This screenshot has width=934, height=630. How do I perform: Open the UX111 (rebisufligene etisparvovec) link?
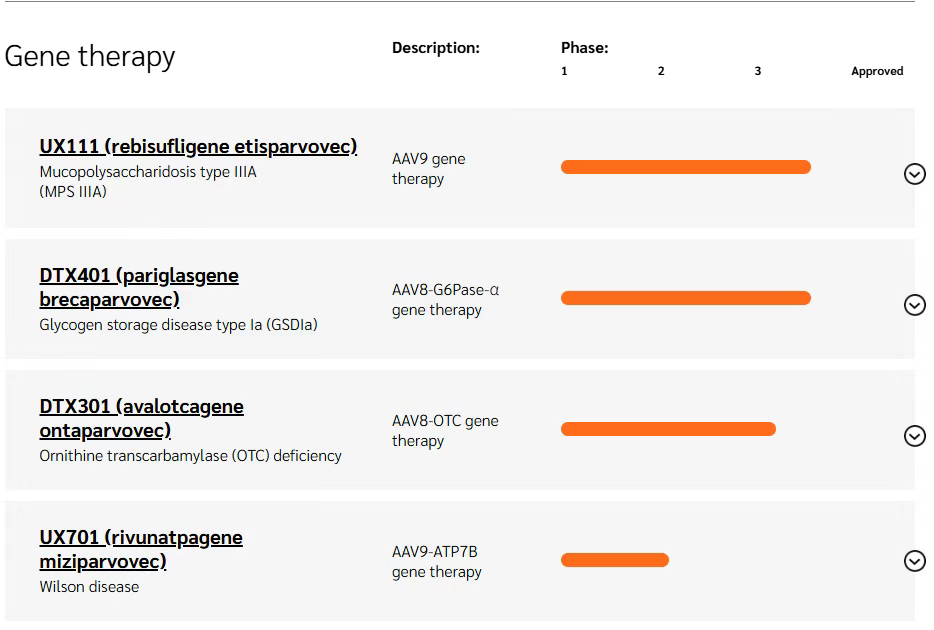coord(198,147)
